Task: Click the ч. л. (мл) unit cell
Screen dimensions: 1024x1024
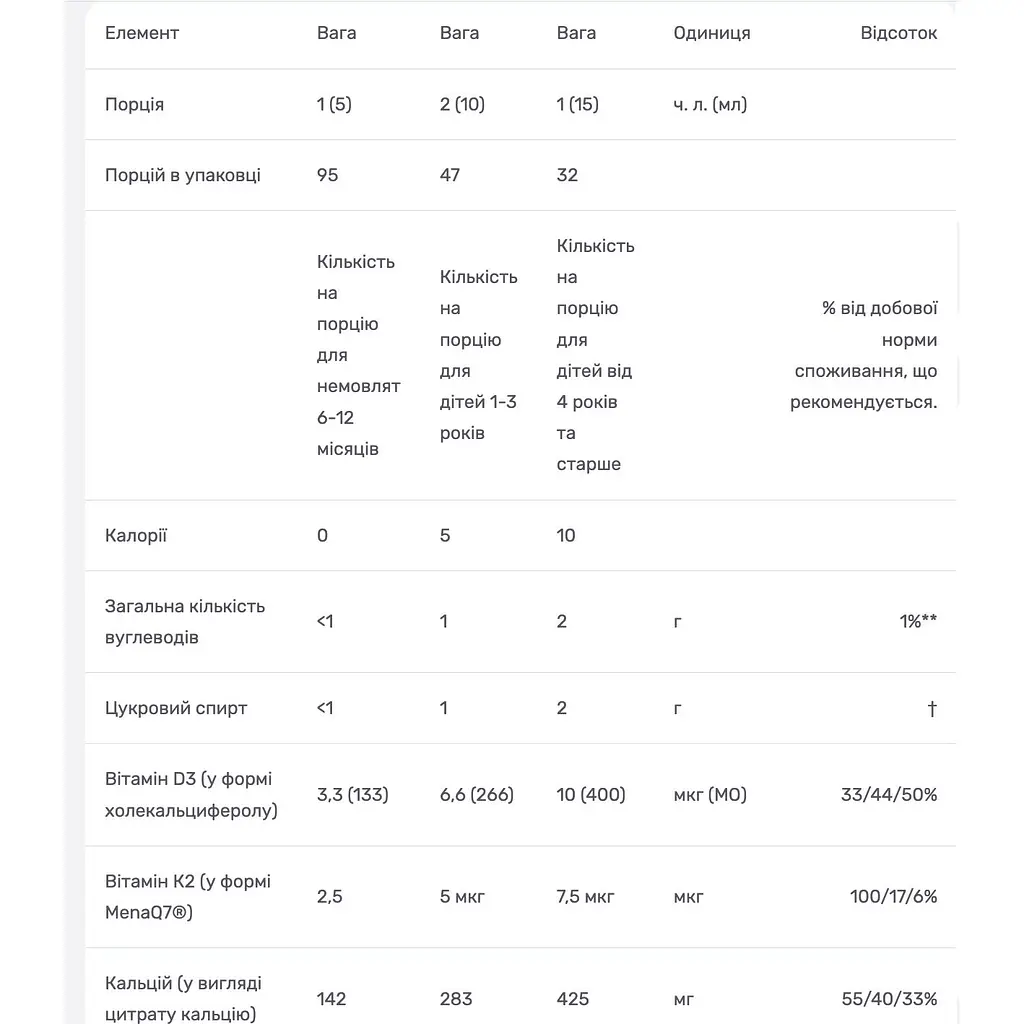Action: pyautogui.click(x=710, y=104)
